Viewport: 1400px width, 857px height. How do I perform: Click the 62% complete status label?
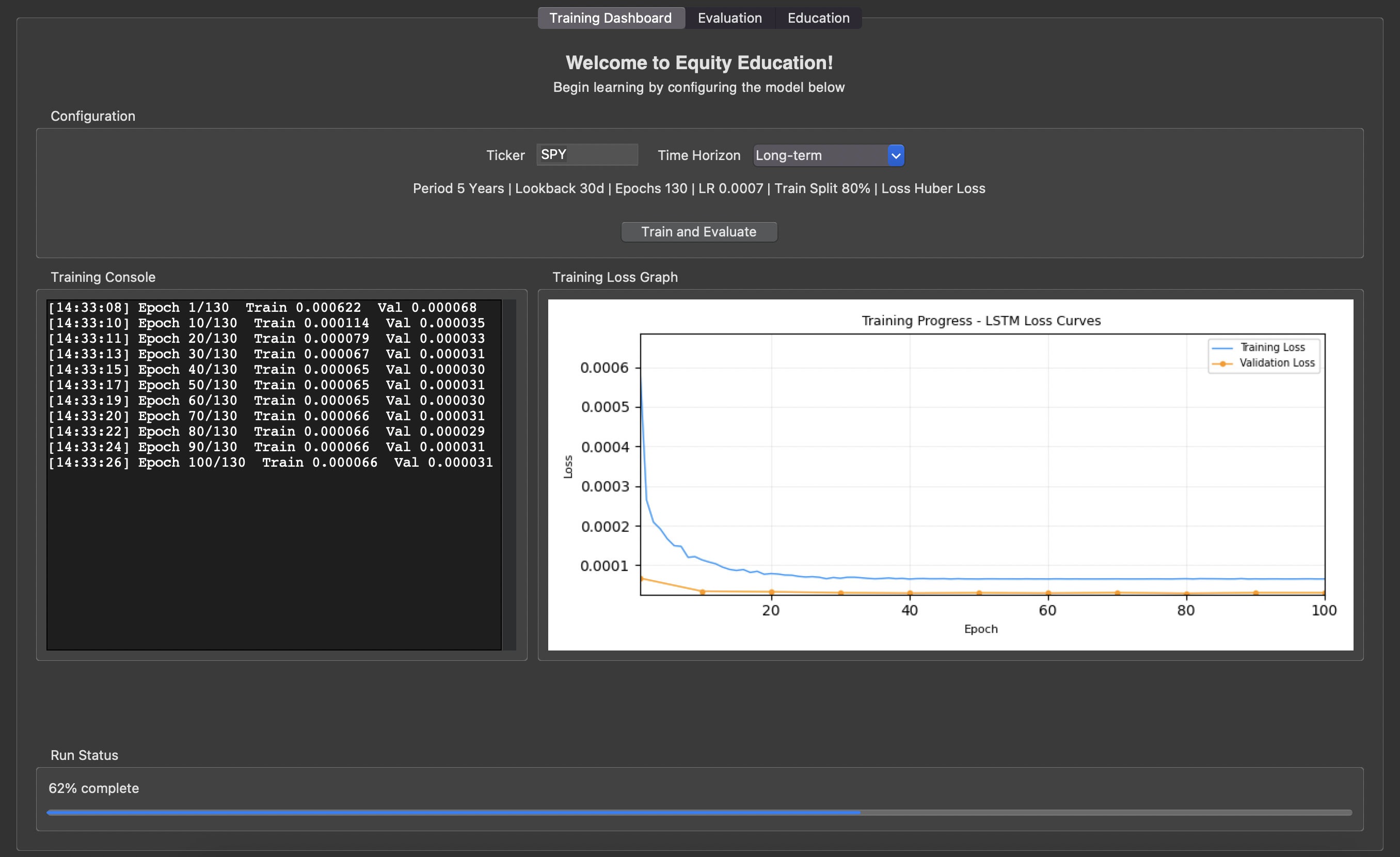93,788
